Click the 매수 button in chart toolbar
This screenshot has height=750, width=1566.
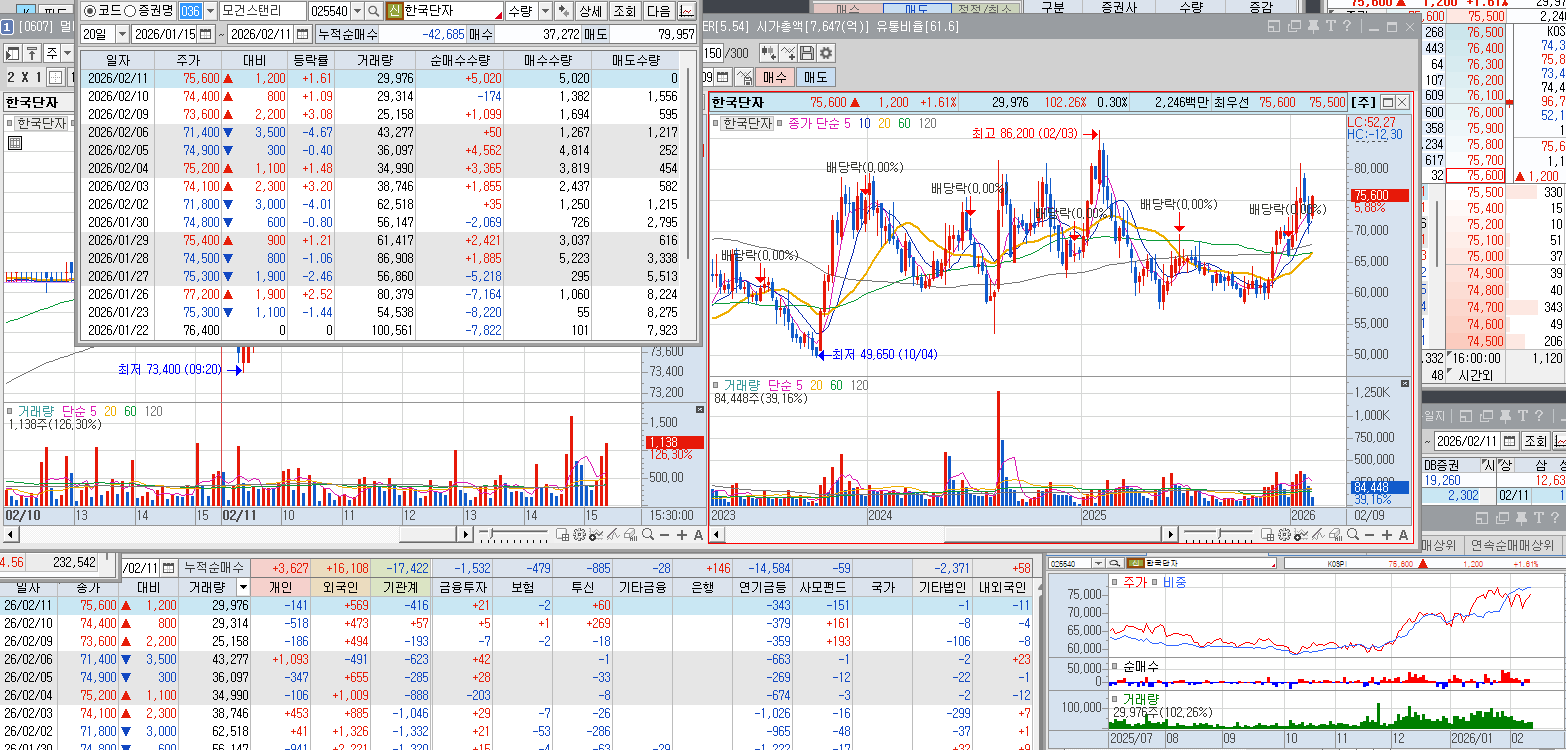[x=774, y=77]
